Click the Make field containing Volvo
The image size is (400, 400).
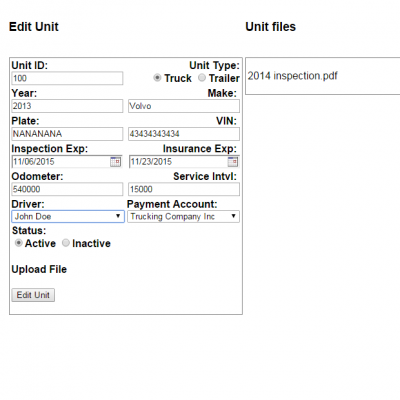pyautogui.click(x=184, y=106)
